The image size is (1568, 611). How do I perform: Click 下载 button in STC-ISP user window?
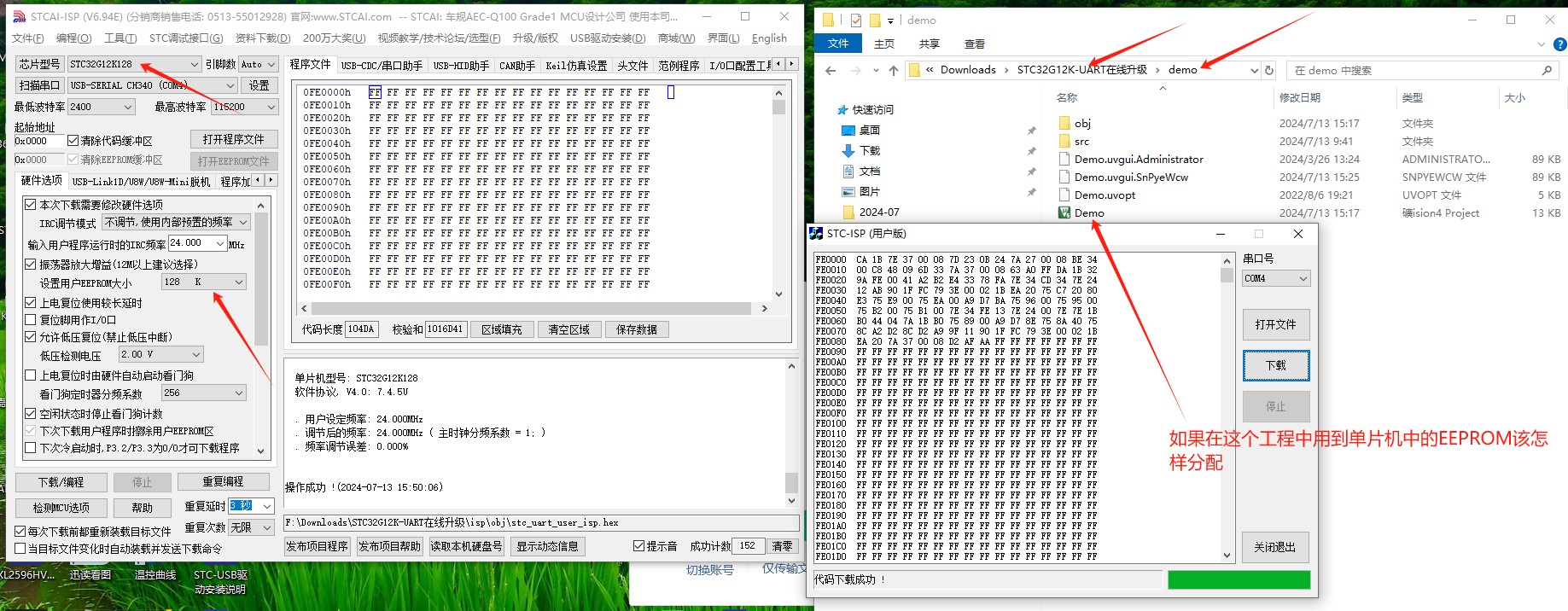tap(1275, 365)
